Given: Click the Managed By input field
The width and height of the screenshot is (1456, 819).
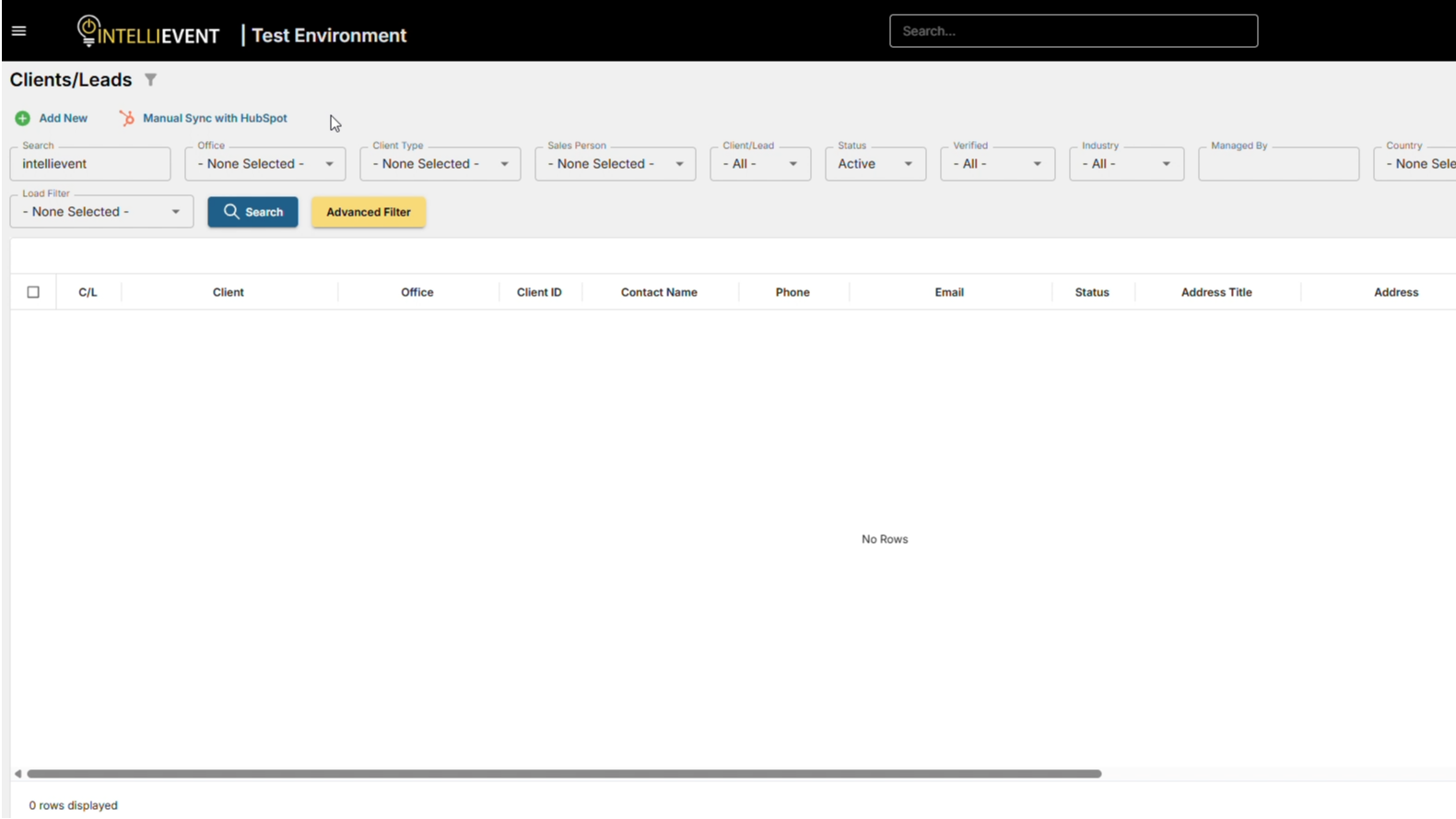Looking at the screenshot, I should (1279, 164).
